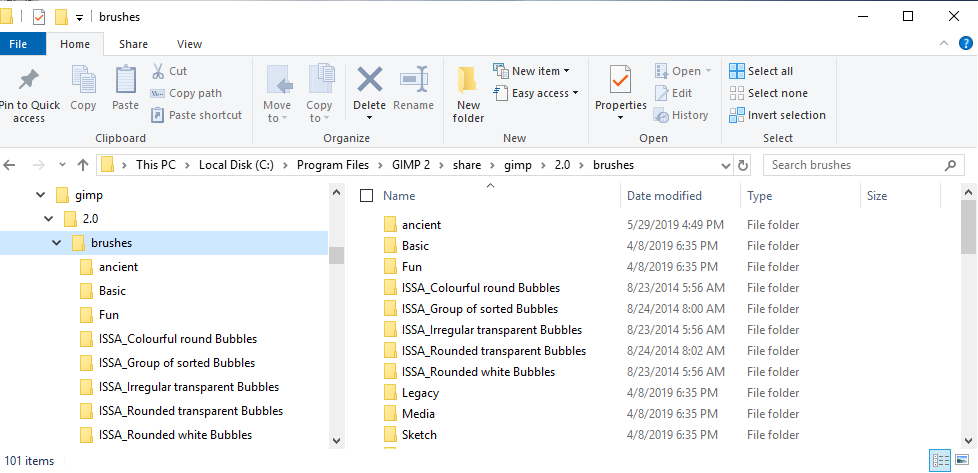
Task: Open the New item dropdown
Action: tap(531, 71)
